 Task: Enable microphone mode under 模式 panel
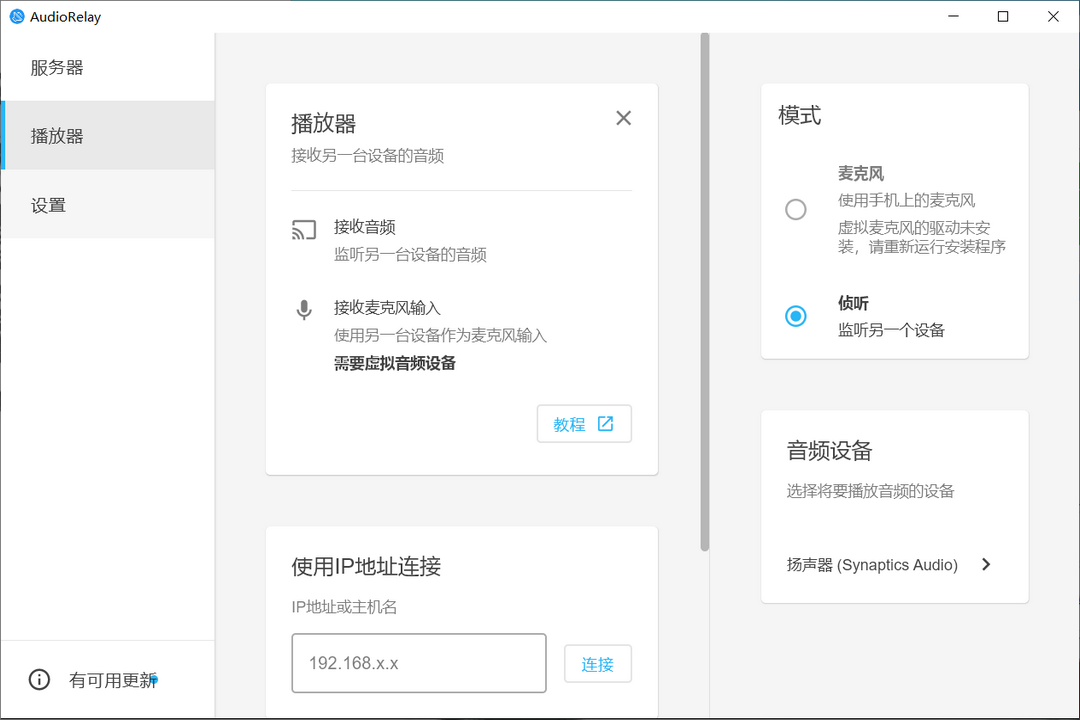tap(795, 209)
